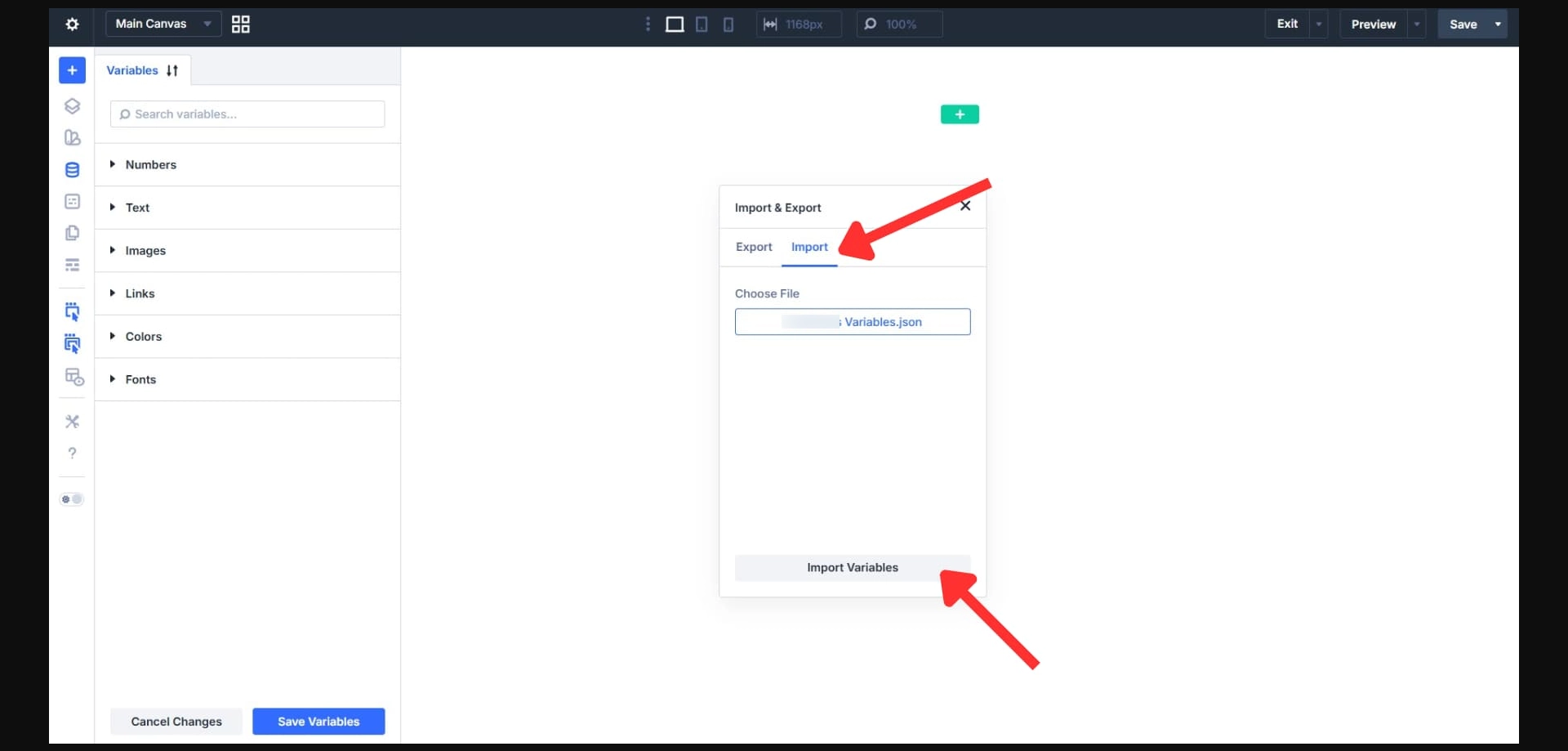Viewport: 1568px width, 751px height.
Task: Open the Styles palette icon
Action: tap(73, 137)
